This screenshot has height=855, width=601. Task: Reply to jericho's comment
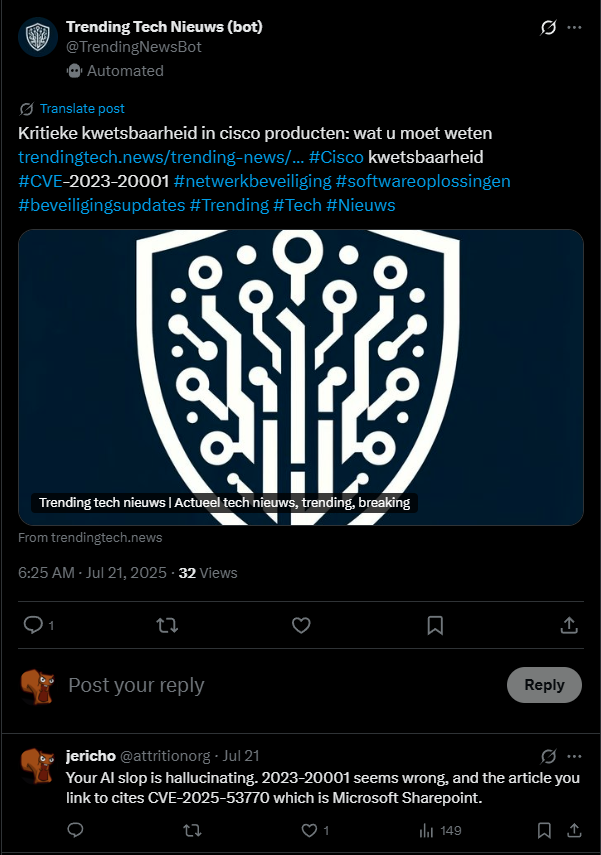click(x=76, y=830)
